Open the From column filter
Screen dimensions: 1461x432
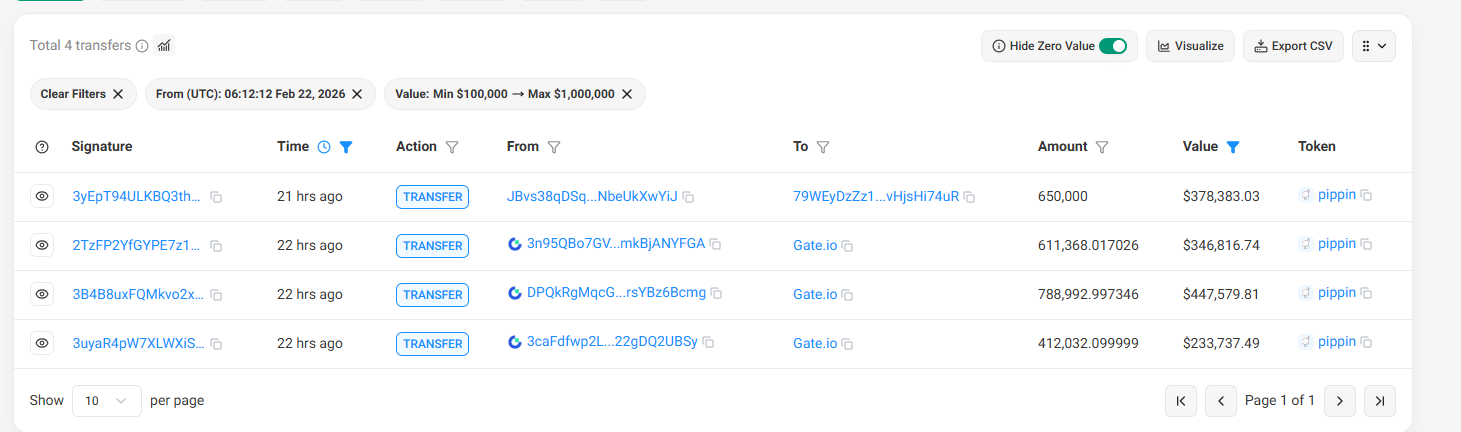554,147
